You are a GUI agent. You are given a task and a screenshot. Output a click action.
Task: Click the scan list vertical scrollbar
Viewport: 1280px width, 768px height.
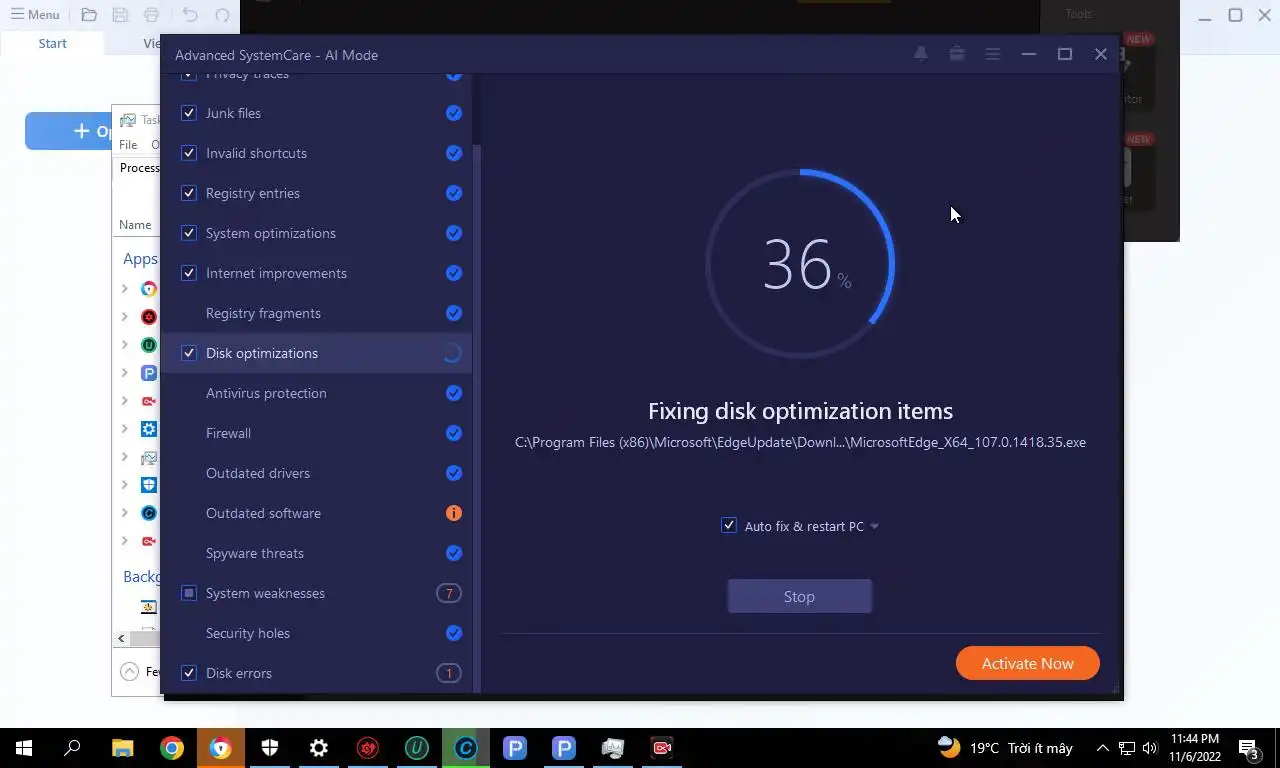pos(477,418)
